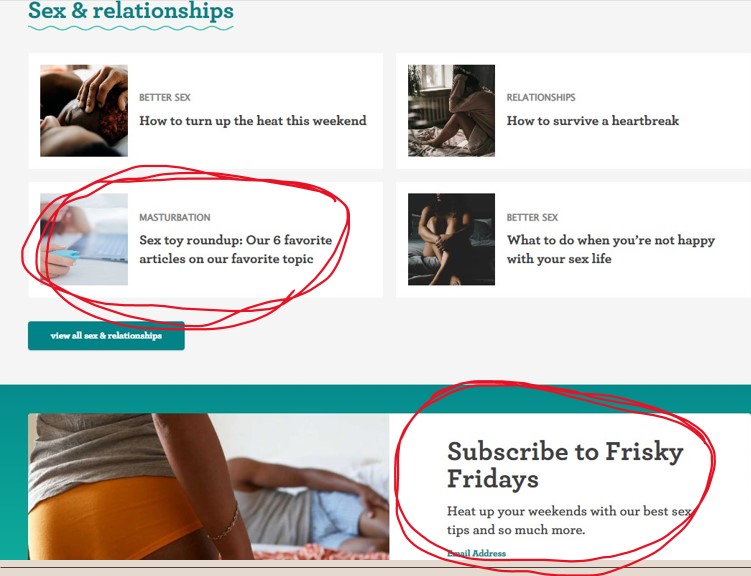Click the thumbnail for 'How to turn up the heat'
Viewport: 751px width, 576px height.
(x=84, y=111)
